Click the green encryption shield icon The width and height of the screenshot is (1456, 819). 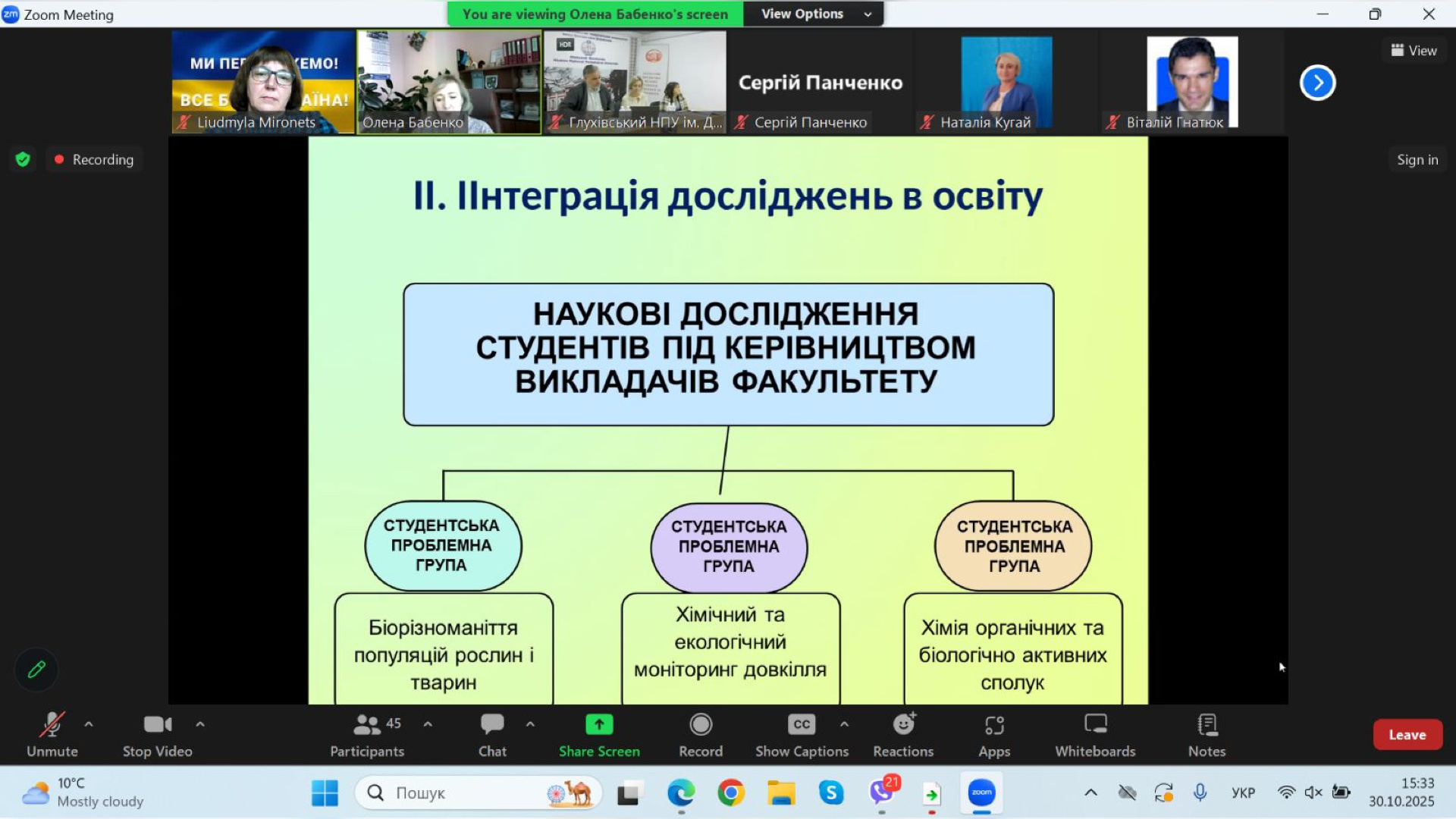pyautogui.click(x=23, y=159)
